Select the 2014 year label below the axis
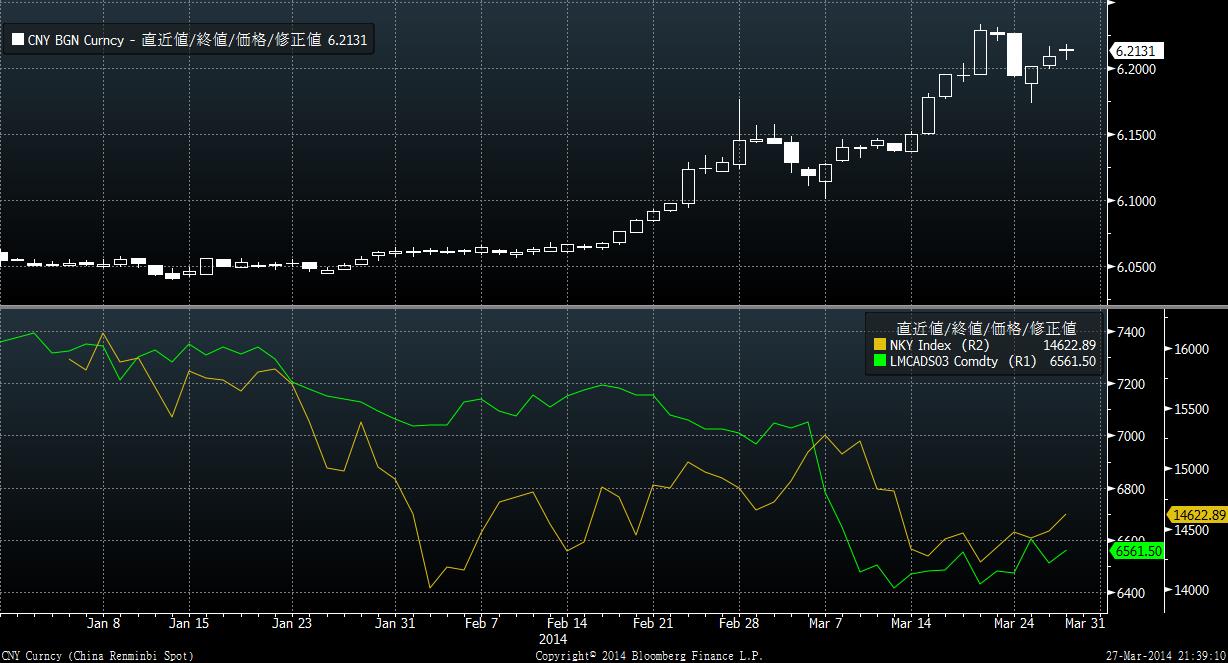 (x=553, y=638)
